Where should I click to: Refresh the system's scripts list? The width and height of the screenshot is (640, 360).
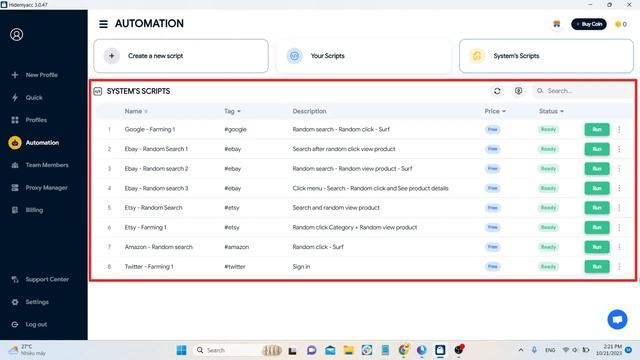(497, 91)
